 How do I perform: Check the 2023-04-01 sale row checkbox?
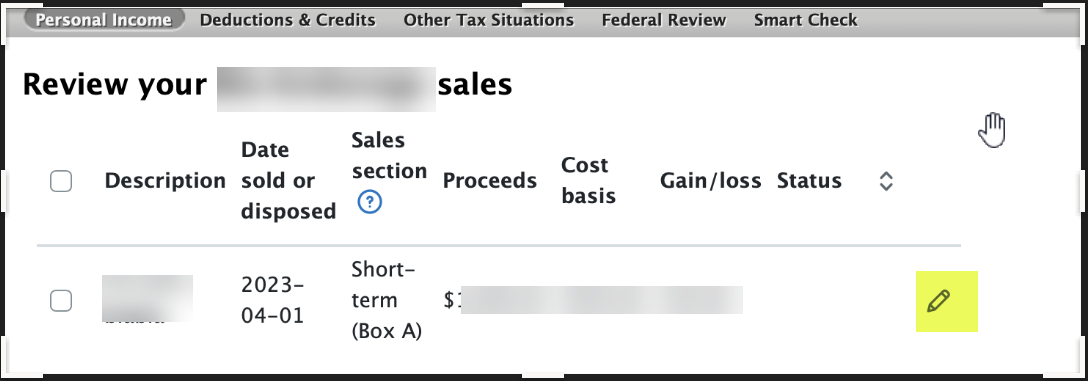pos(61,300)
